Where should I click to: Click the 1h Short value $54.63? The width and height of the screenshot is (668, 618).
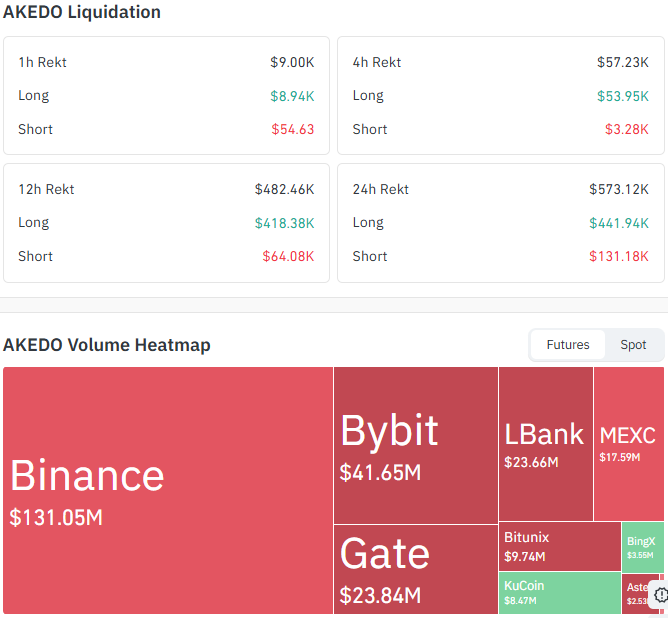pyautogui.click(x=293, y=129)
